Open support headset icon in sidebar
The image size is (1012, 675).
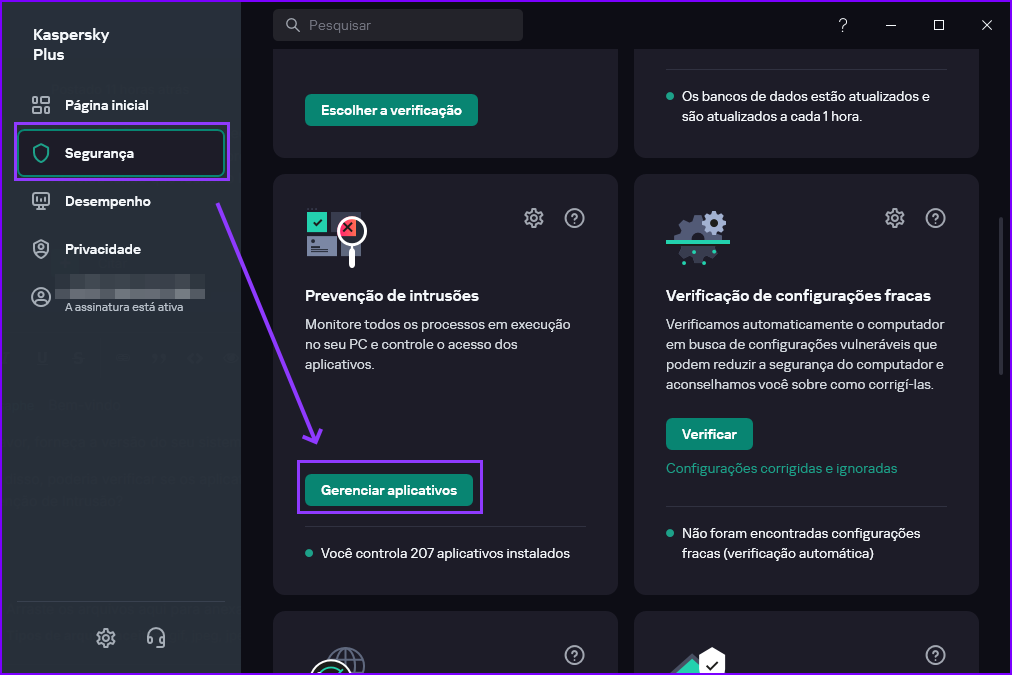[156, 638]
